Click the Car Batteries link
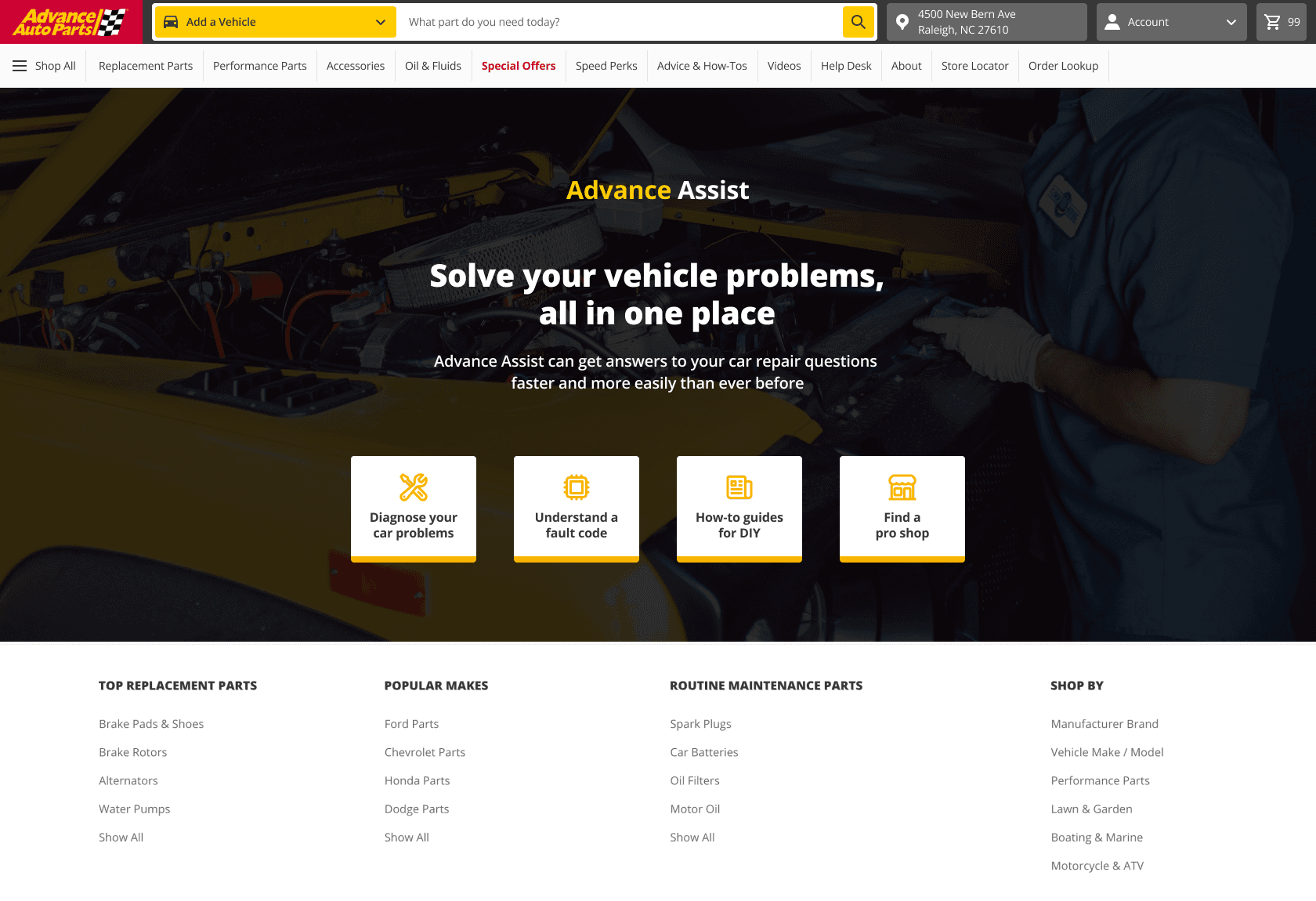The width and height of the screenshot is (1316, 901). [x=704, y=752]
